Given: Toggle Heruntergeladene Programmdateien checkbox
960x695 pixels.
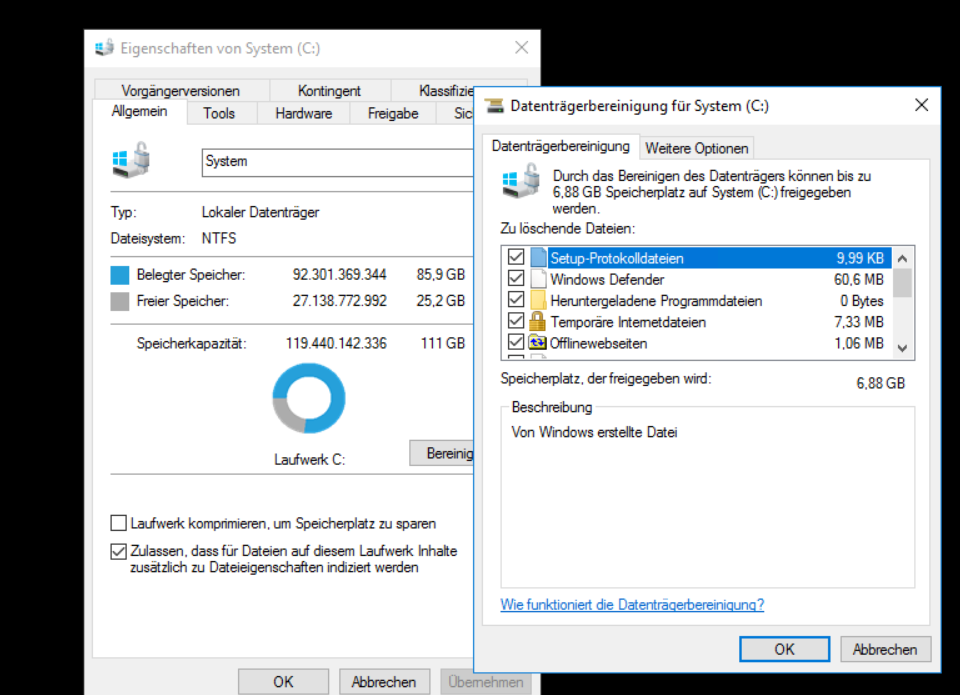Looking at the screenshot, I should tap(516, 300).
